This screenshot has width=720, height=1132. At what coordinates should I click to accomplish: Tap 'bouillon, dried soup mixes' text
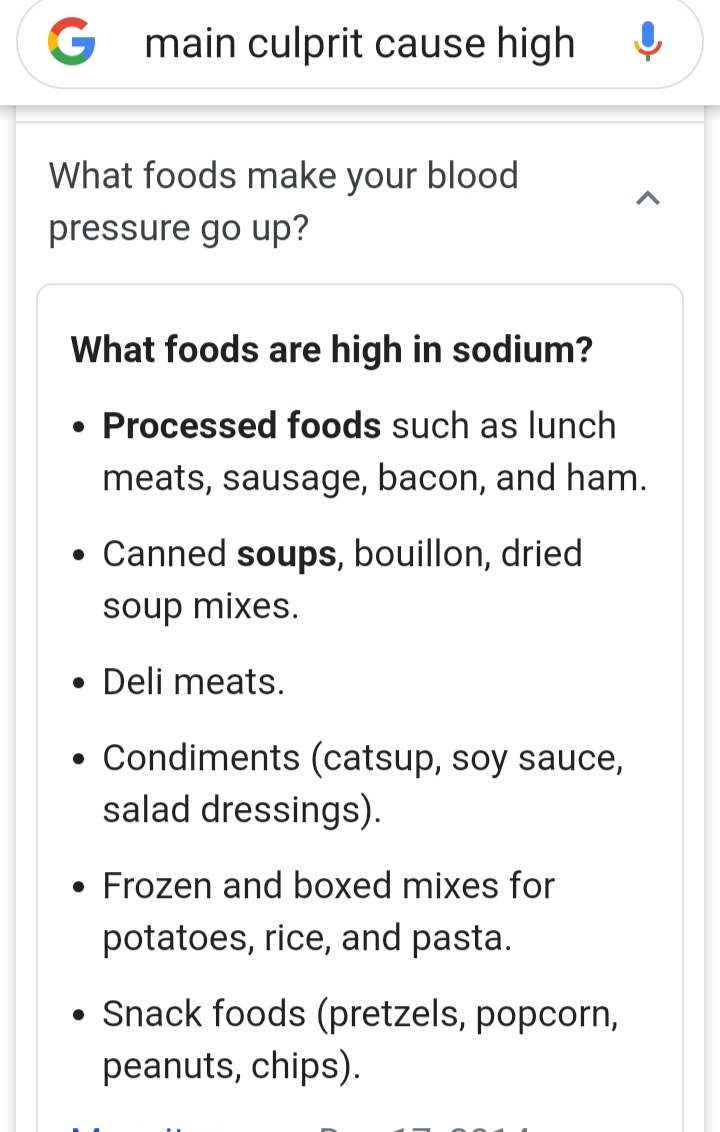(x=342, y=580)
